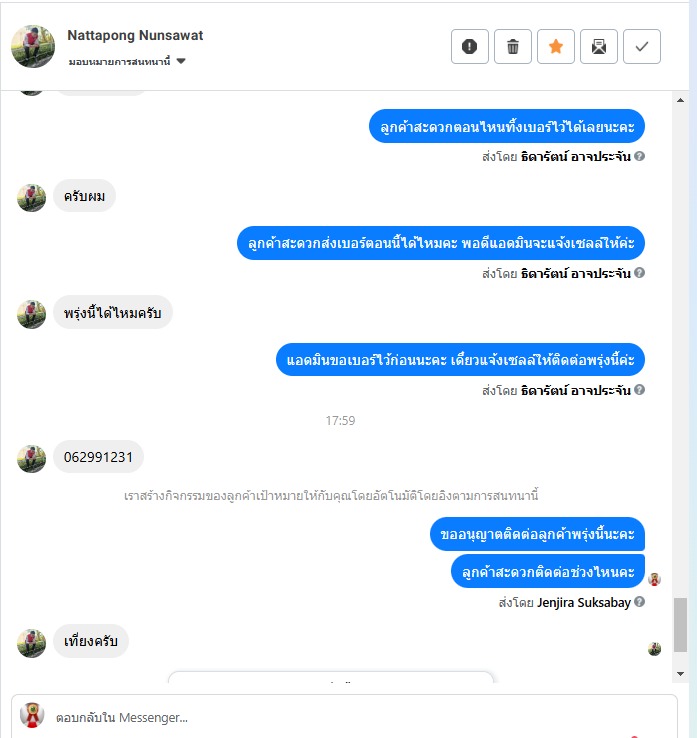697x738 pixels.
Task: Click Nattapong Nunsawat name in header
Action: click(135, 35)
